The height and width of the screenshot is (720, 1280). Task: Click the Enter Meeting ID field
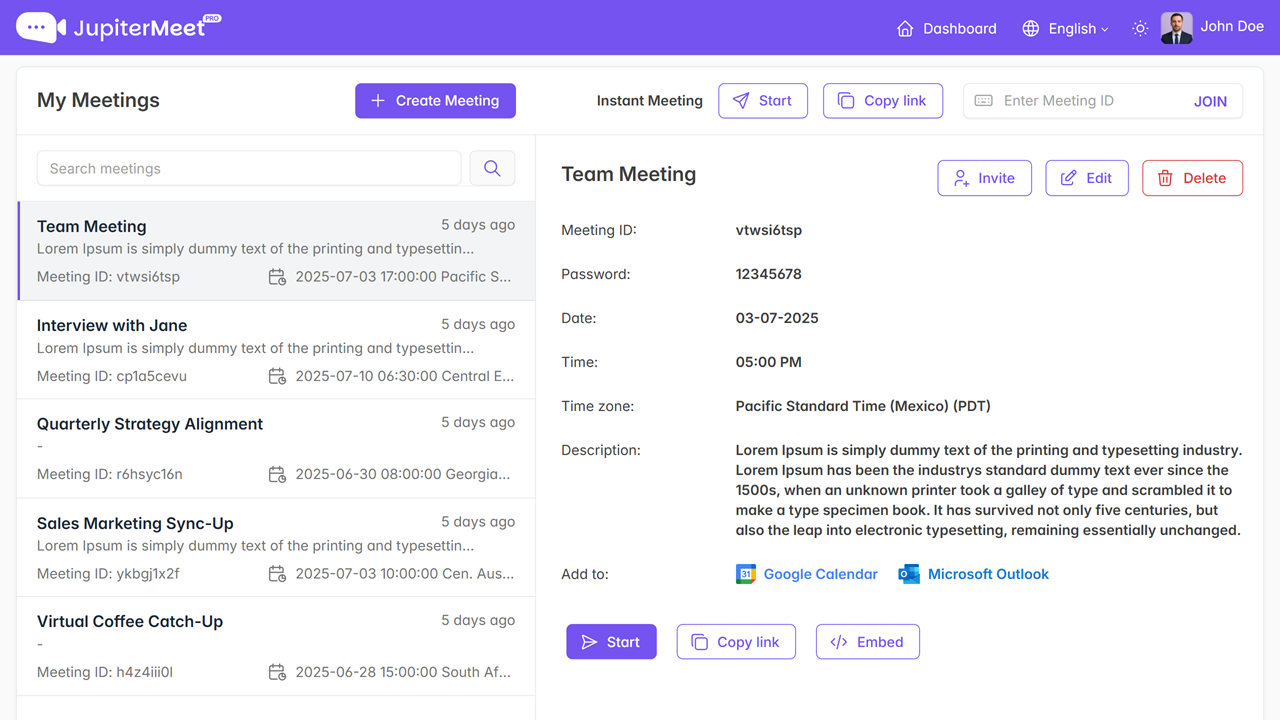(x=1085, y=101)
